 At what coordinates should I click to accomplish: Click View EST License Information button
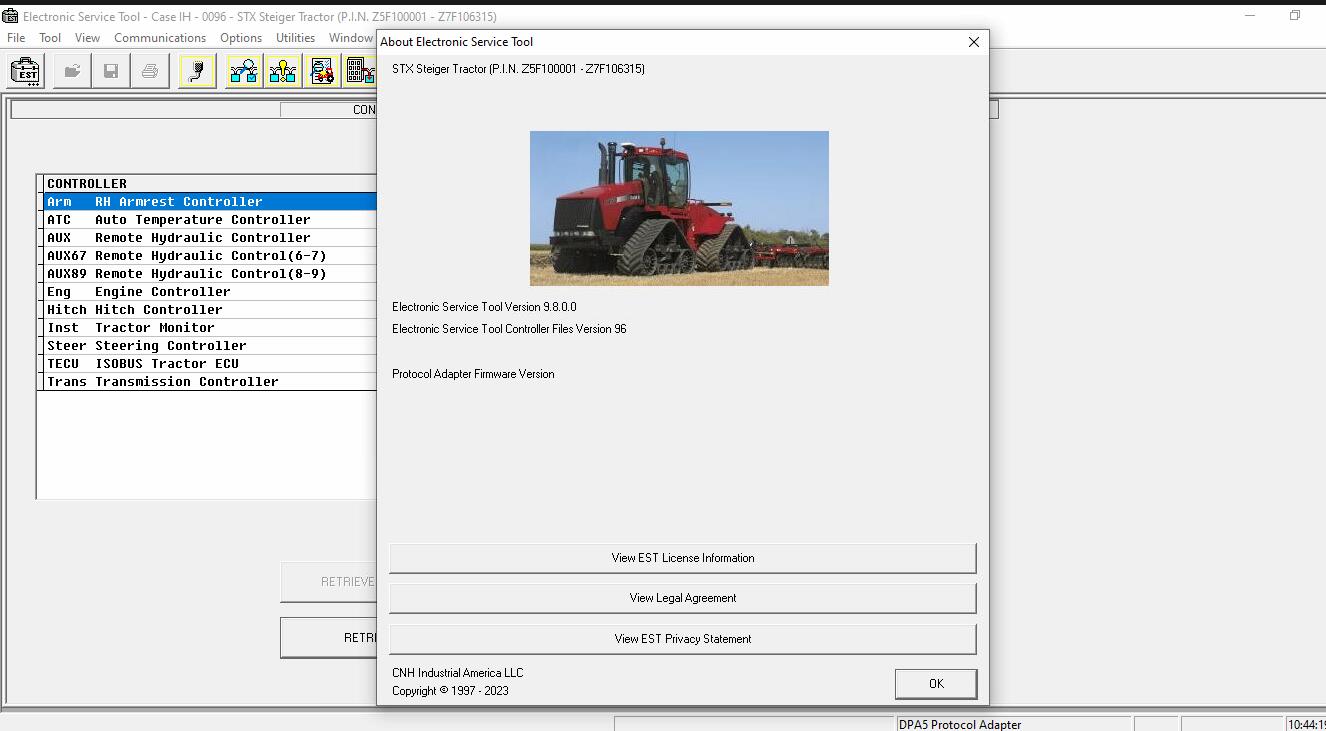[683, 558]
